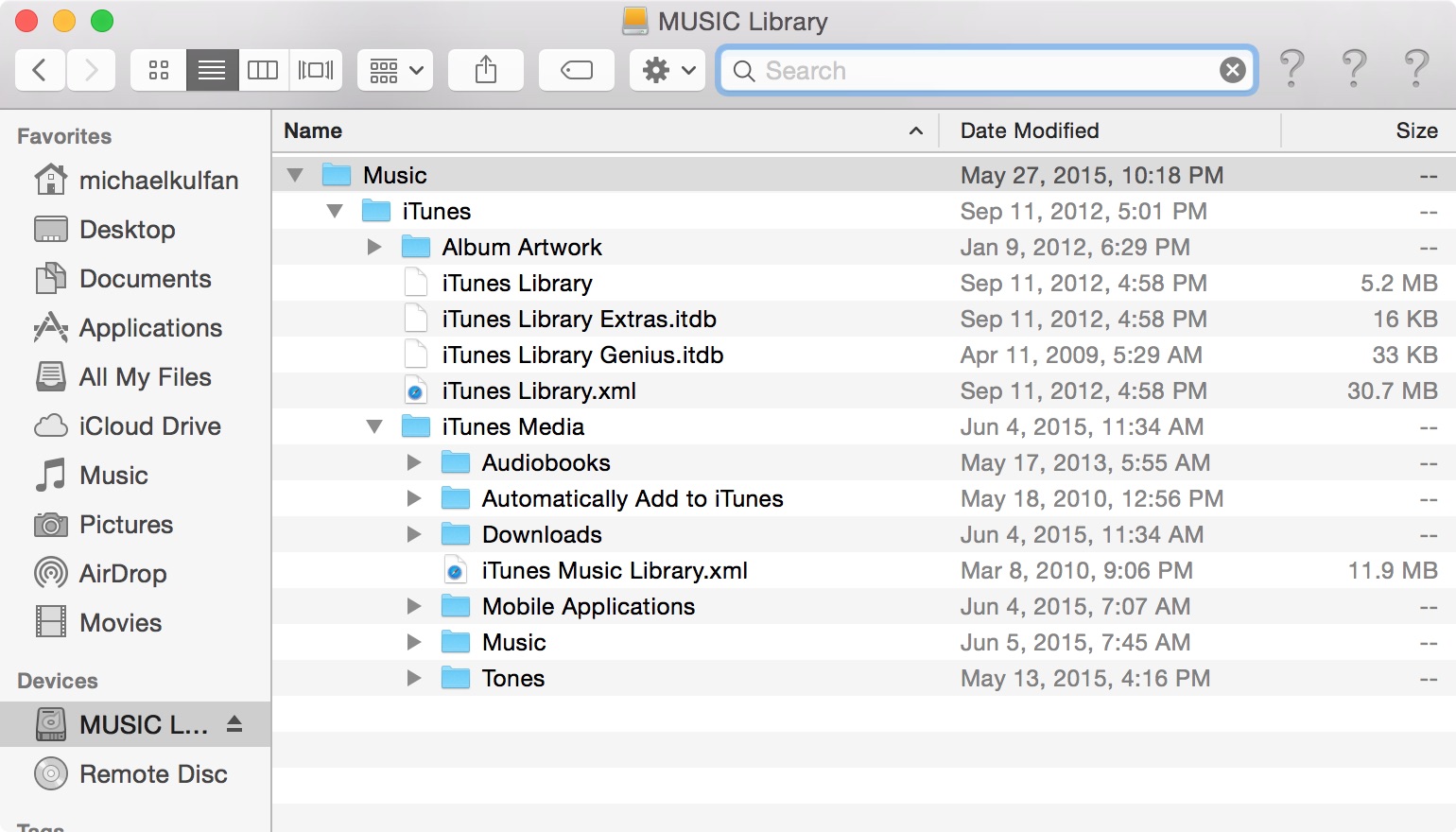Select the iTunes Library file
Screen dimensions: 1456x832
[x=864, y=284]
